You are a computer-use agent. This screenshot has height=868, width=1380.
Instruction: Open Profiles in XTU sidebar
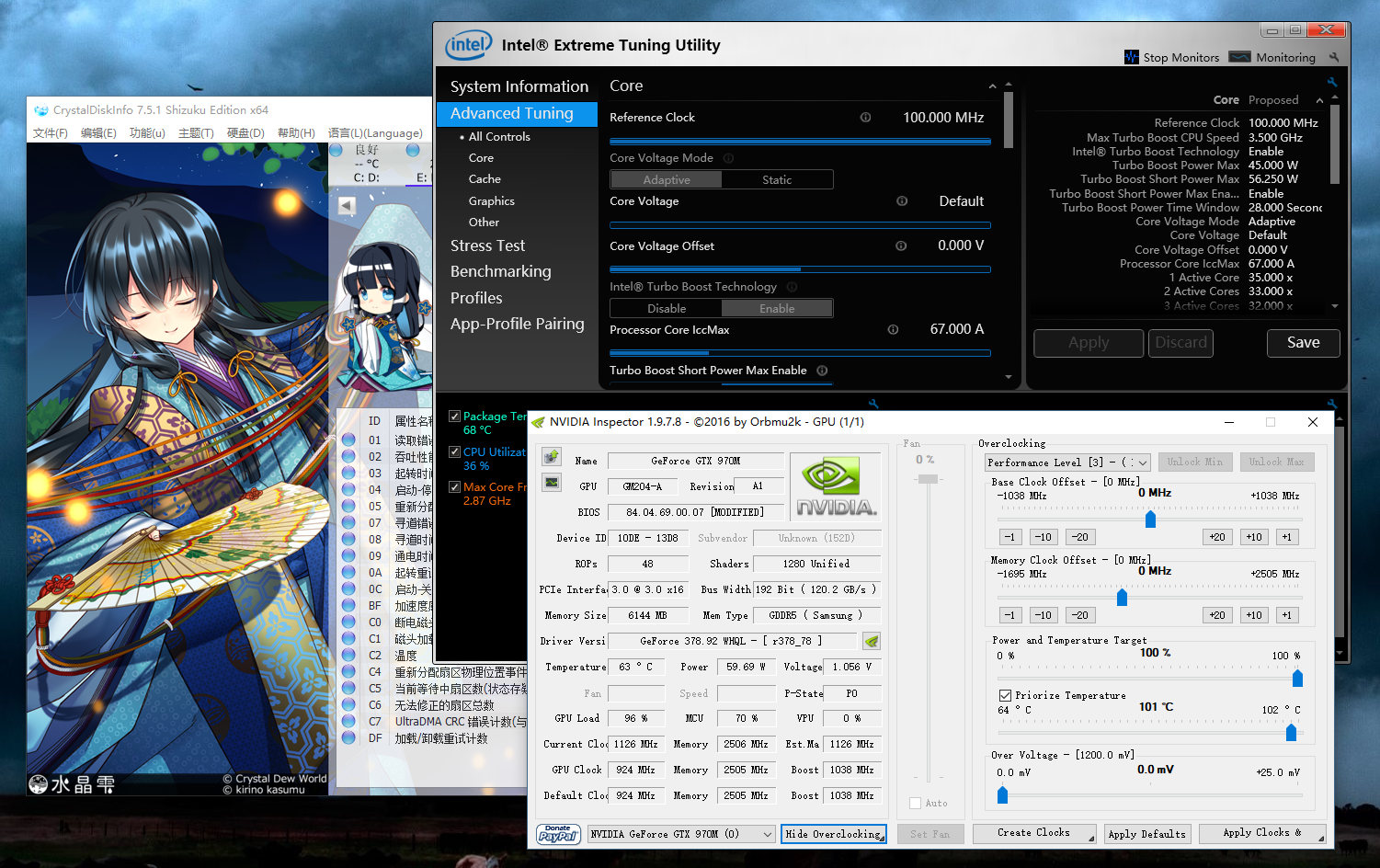pyautogui.click(x=476, y=298)
